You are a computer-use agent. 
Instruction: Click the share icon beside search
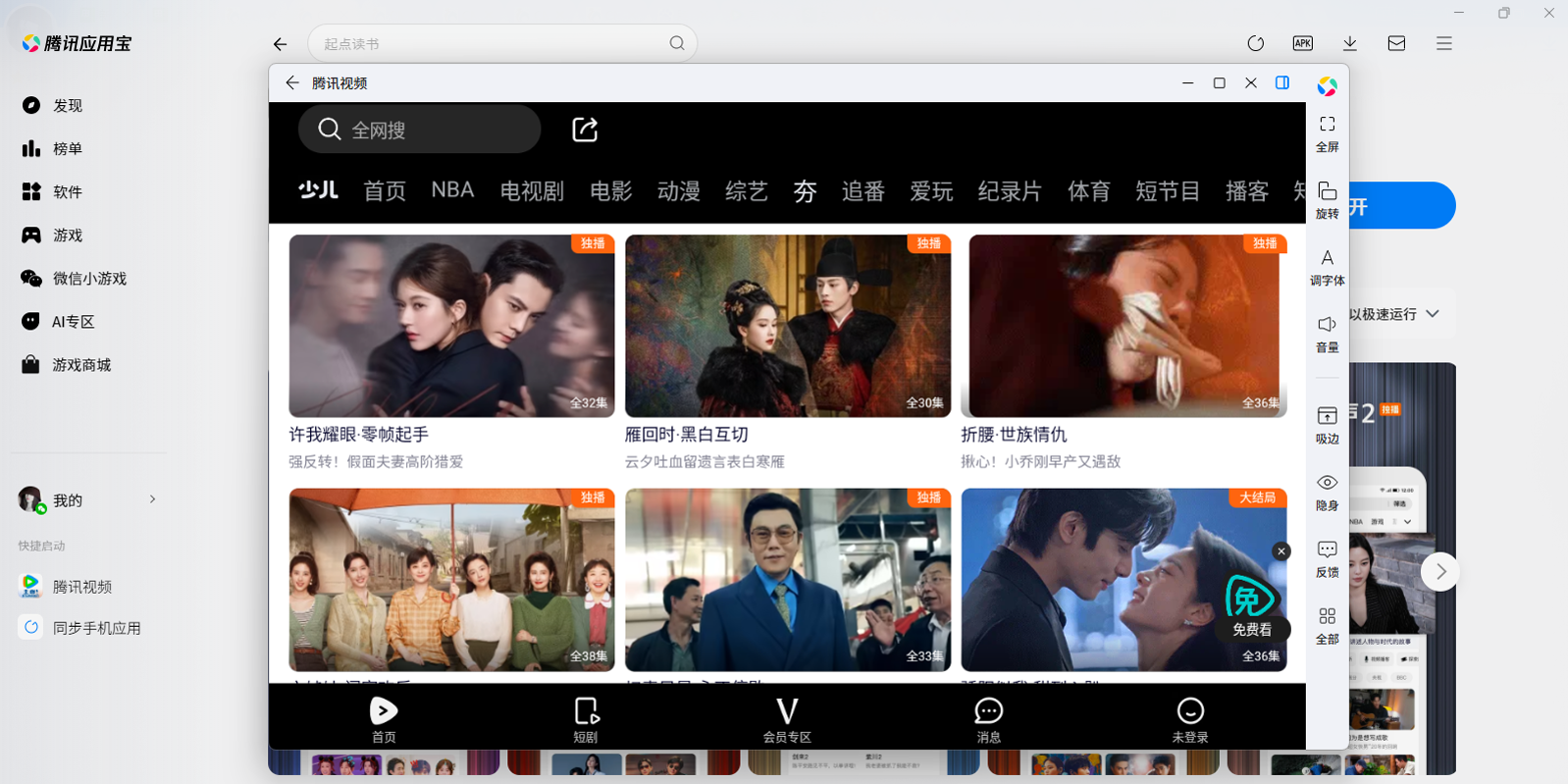pyautogui.click(x=585, y=130)
